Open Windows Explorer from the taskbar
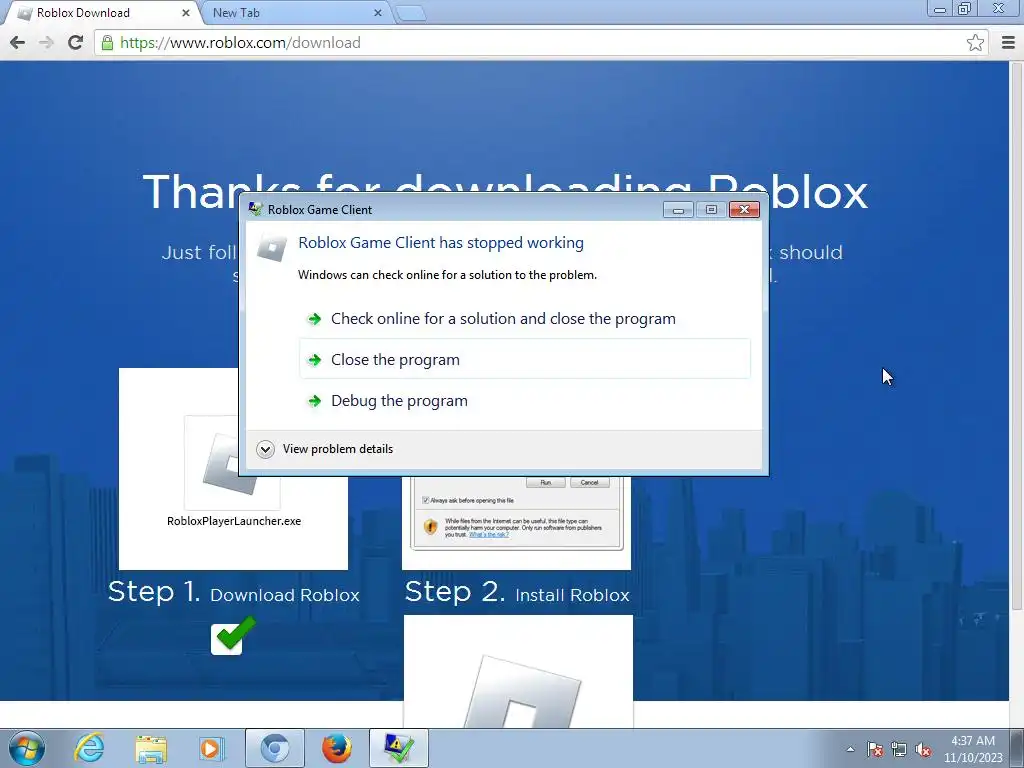Image resolution: width=1024 pixels, height=768 pixels. (151, 748)
